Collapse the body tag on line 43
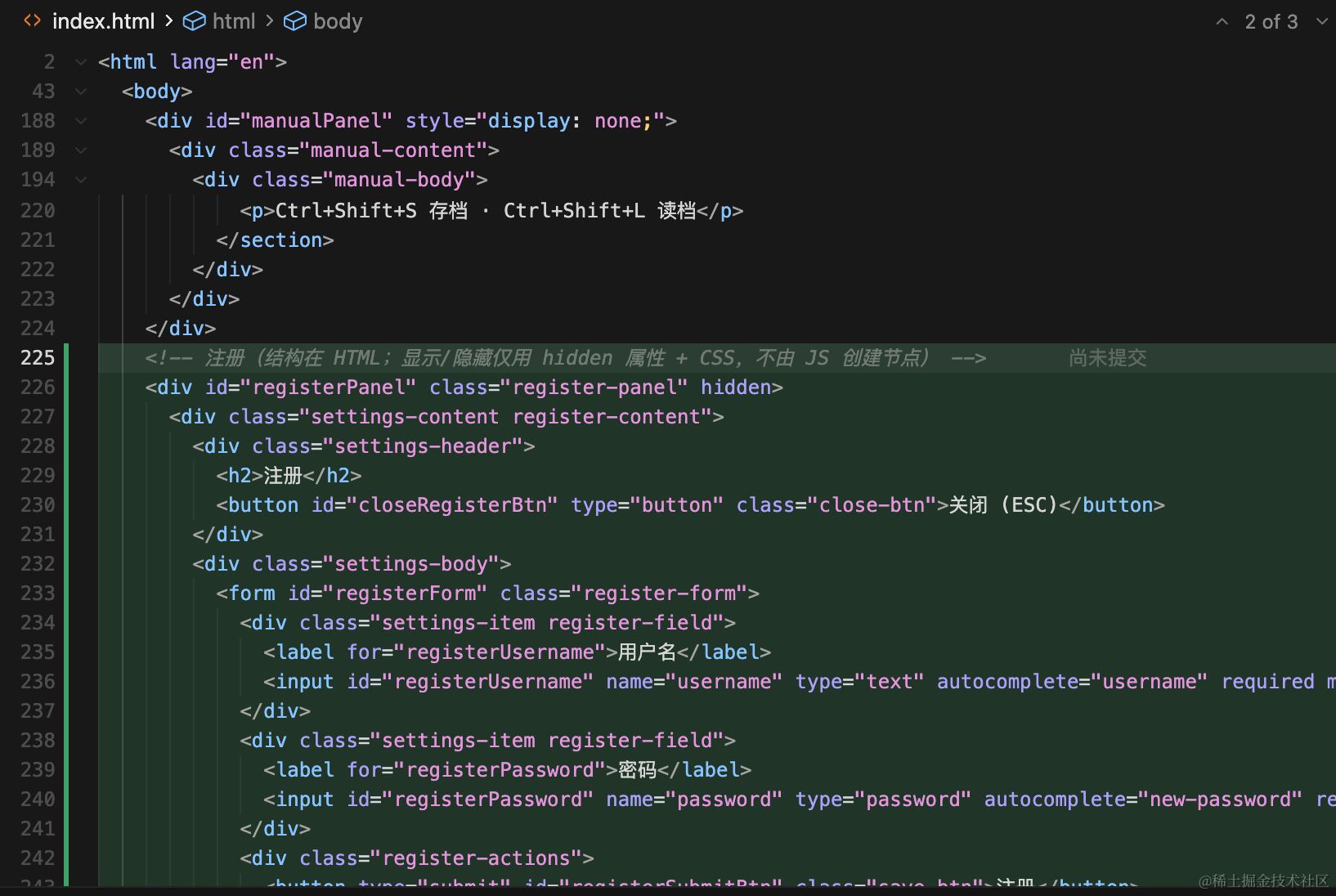1336x896 pixels. tap(80, 92)
